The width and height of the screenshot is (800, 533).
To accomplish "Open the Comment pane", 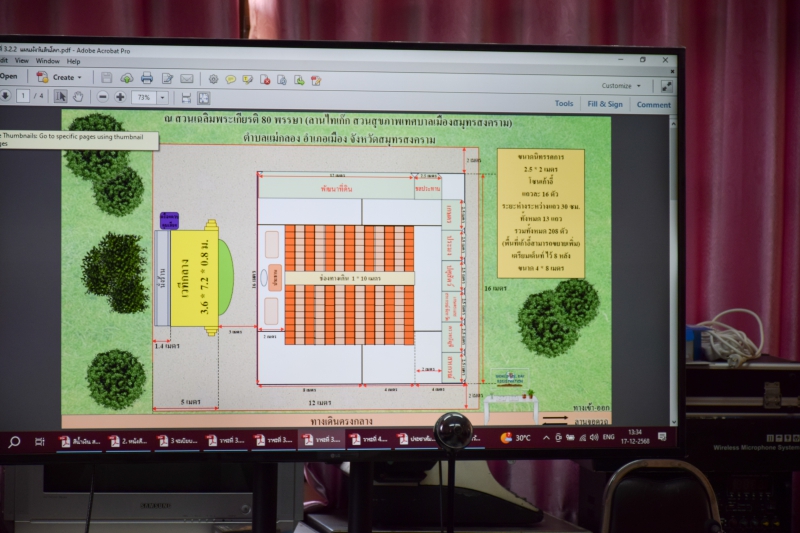I will tap(654, 104).
